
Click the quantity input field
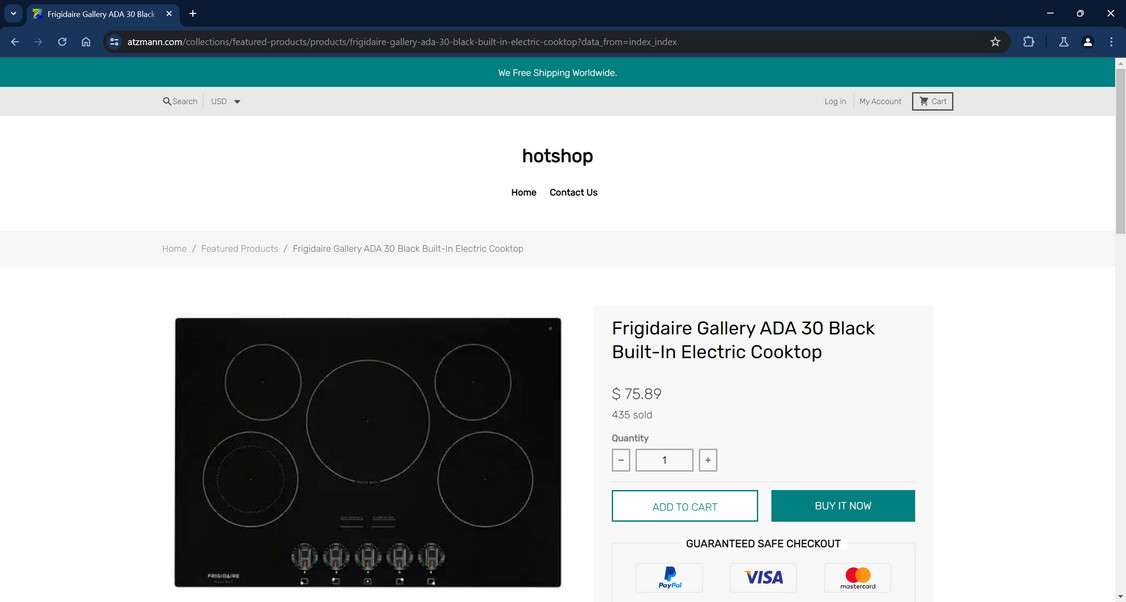pos(664,460)
